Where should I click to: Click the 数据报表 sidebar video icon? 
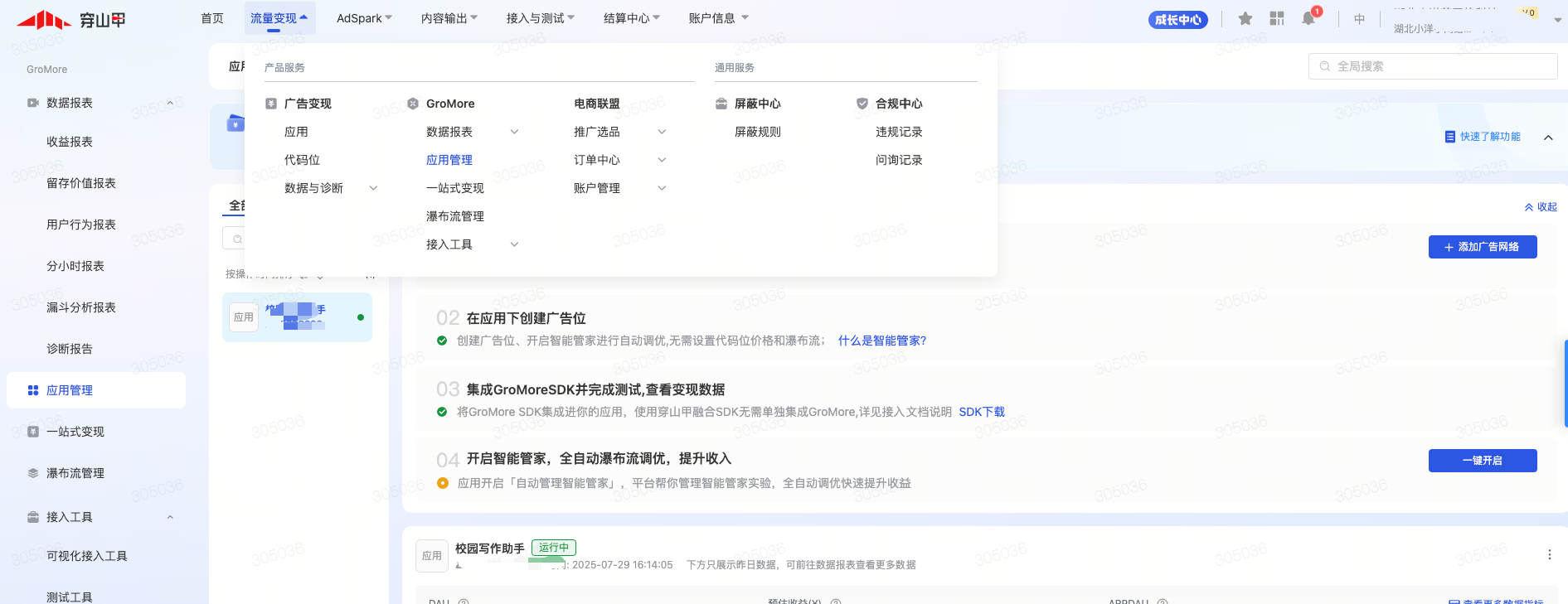click(33, 103)
